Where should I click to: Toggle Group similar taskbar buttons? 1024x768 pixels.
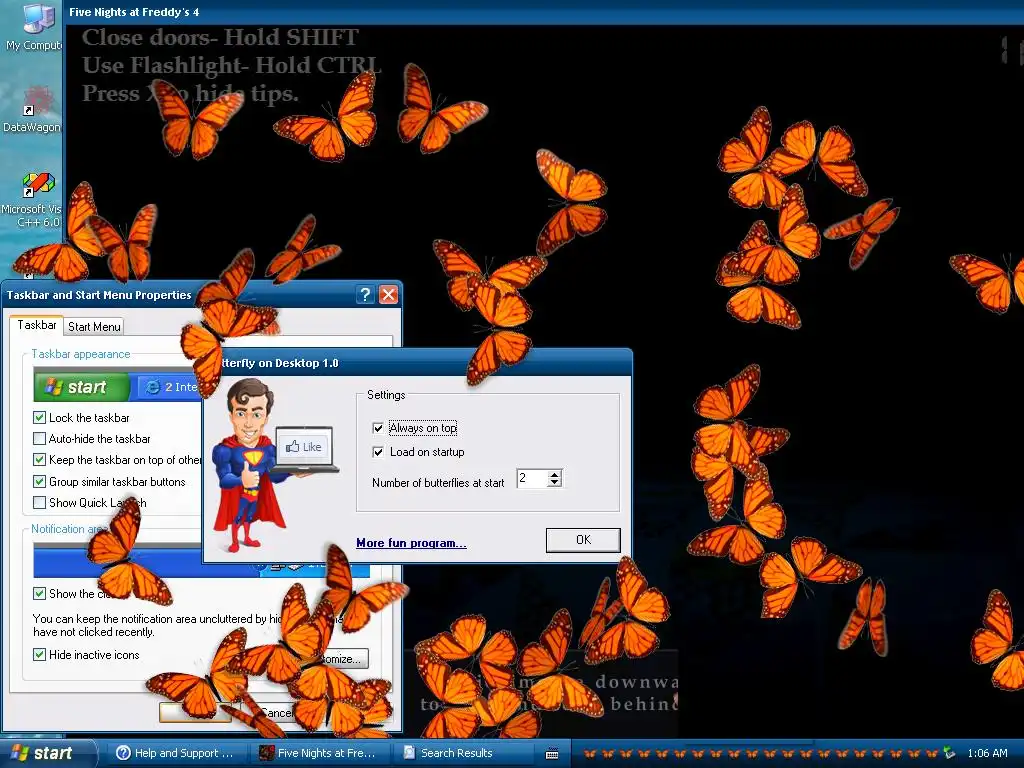(x=39, y=481)
